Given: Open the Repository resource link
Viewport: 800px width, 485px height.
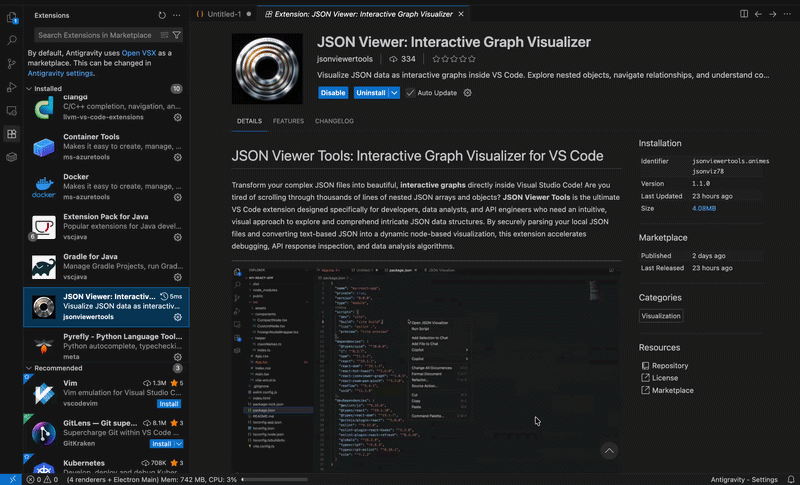Looking at the screenshot, I should pos(670,366).
